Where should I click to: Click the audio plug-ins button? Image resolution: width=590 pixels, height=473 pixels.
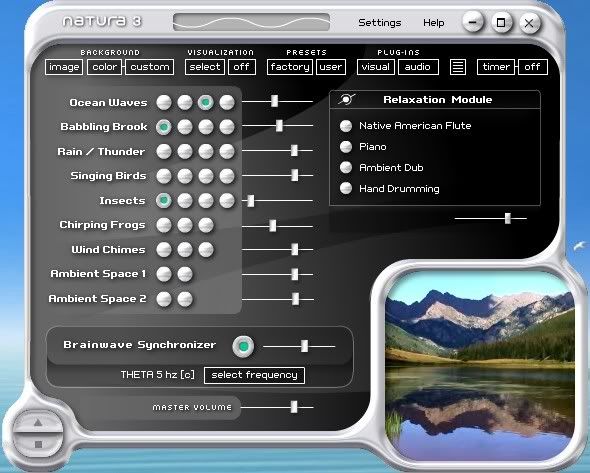click(418, 67)
